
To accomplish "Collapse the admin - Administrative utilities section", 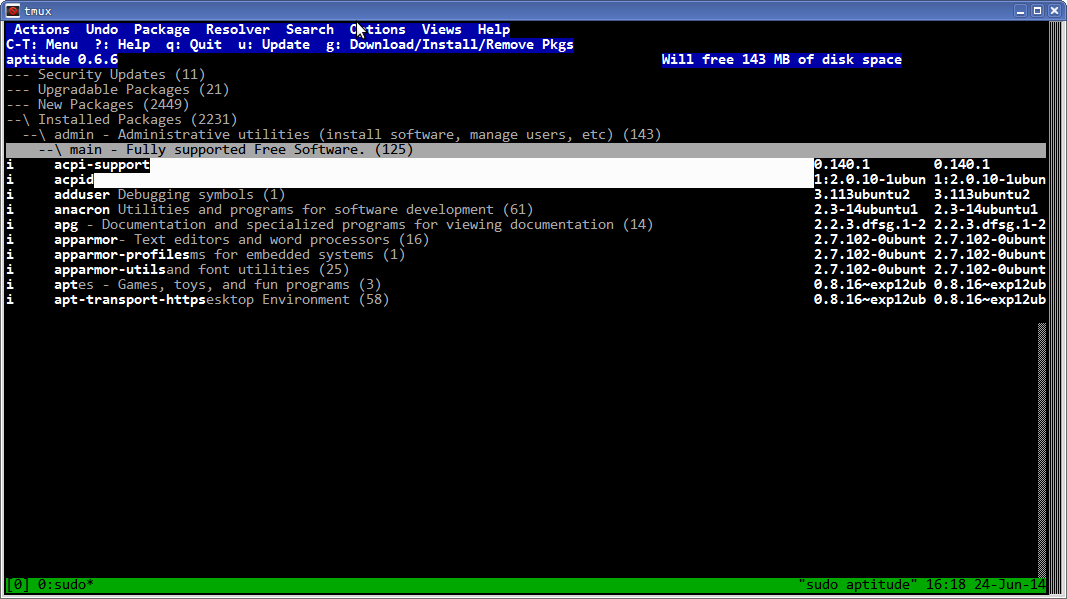I will click(342, 134).
